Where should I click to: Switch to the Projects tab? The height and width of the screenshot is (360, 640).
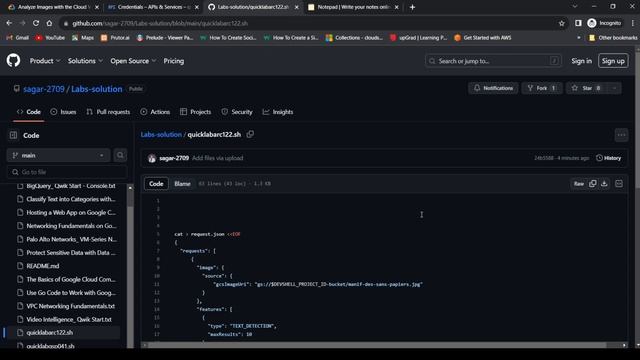pyautogui.click(x=196, y=112)
